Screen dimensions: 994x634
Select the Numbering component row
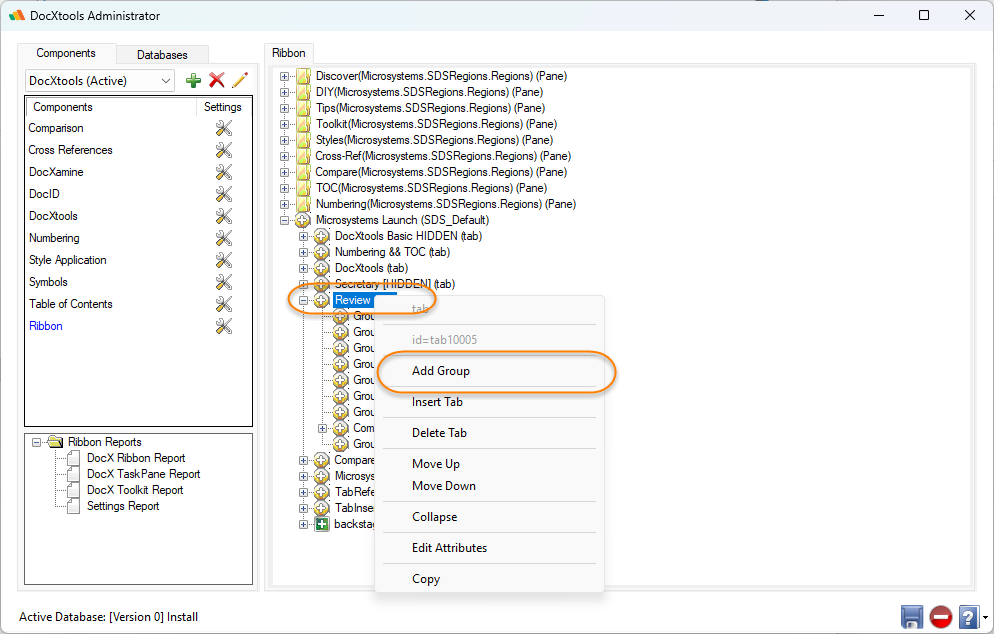pyautogui.click(x=54, y=238)
